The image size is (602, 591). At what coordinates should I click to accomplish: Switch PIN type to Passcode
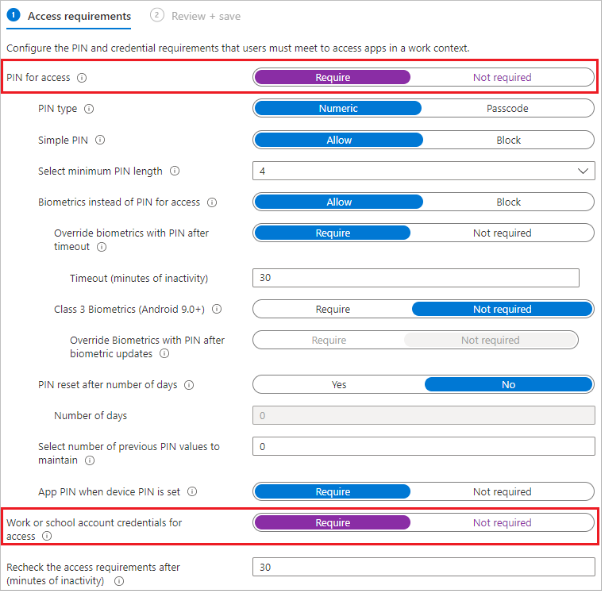pyautogui.click(x=507, y=109)
